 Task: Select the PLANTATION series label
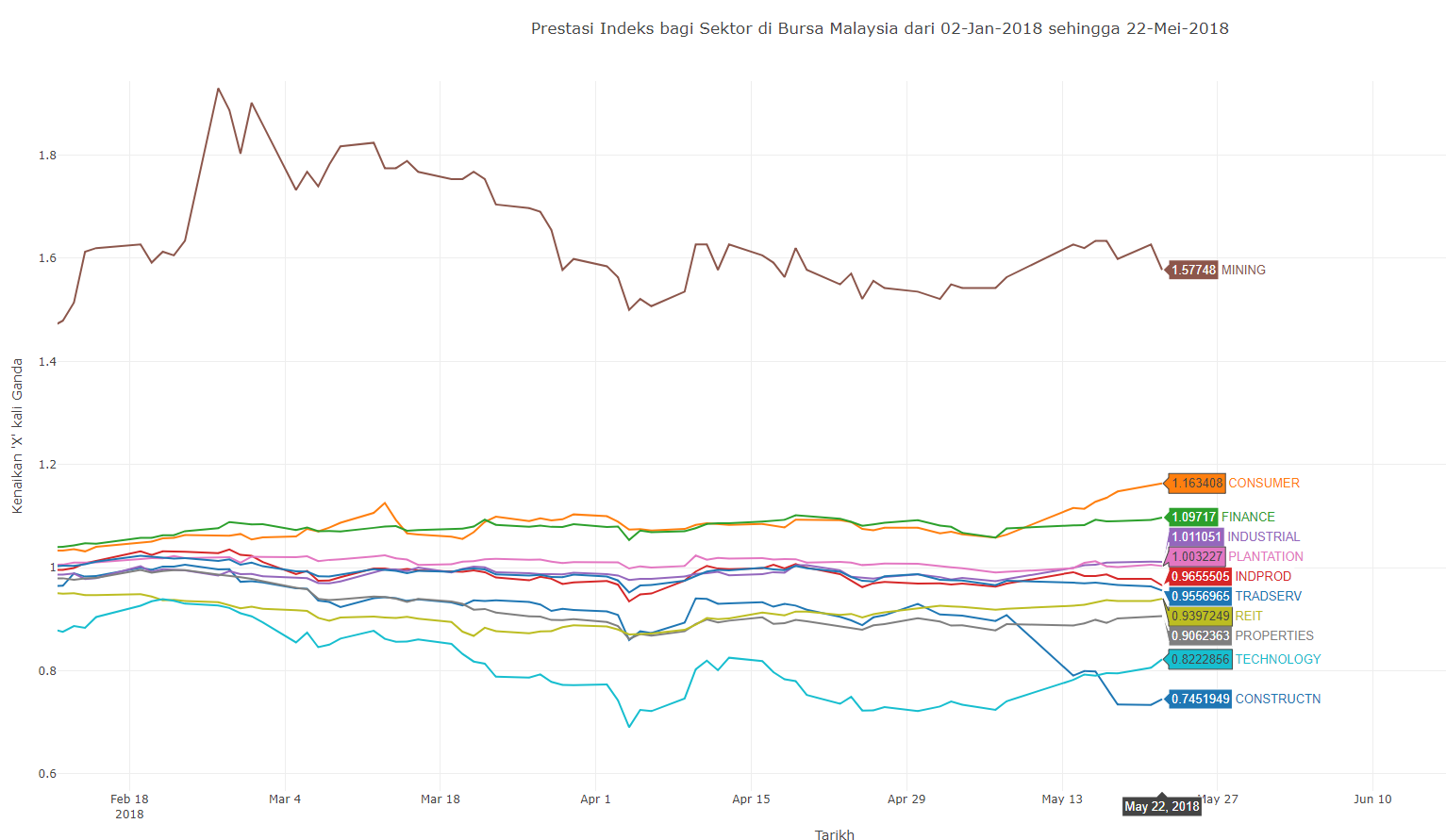(1265, 556)
